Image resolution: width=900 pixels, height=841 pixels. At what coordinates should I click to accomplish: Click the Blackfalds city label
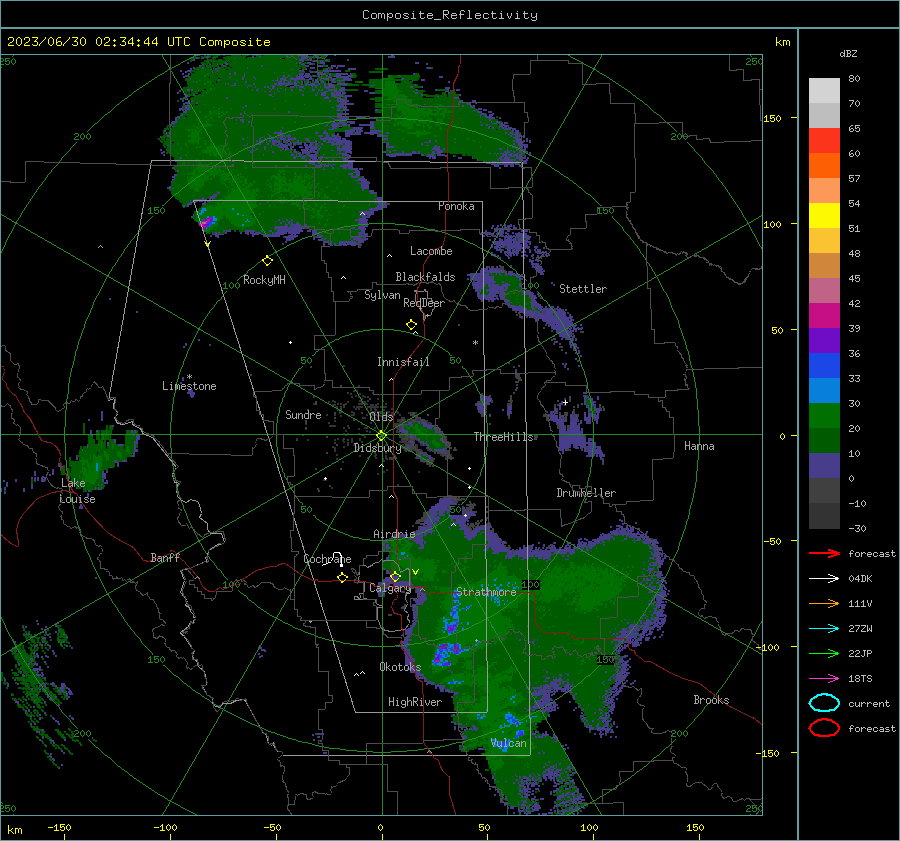click(x=425, y=277)
